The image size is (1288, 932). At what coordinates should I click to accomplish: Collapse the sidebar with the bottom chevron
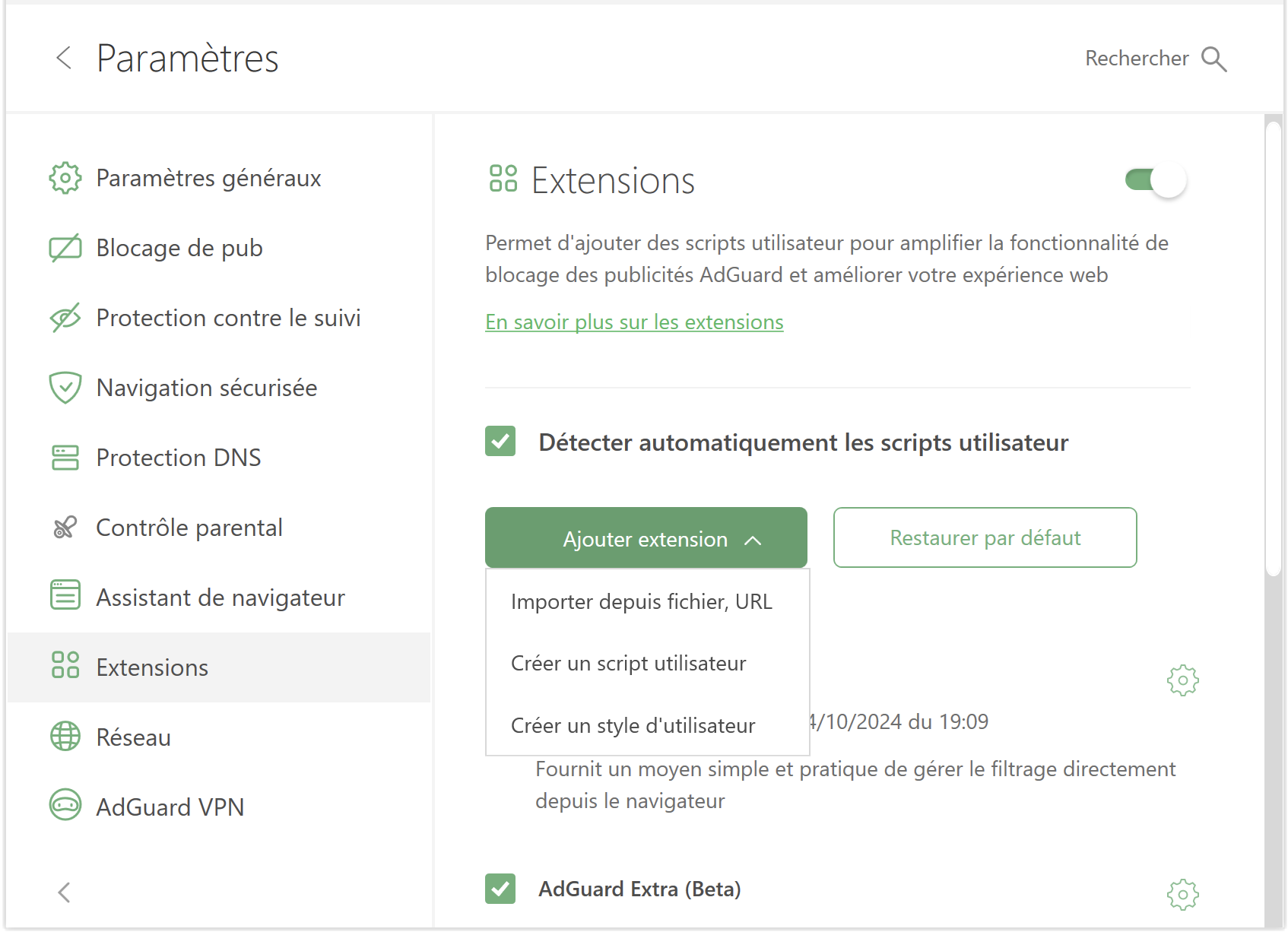point(65,892)
